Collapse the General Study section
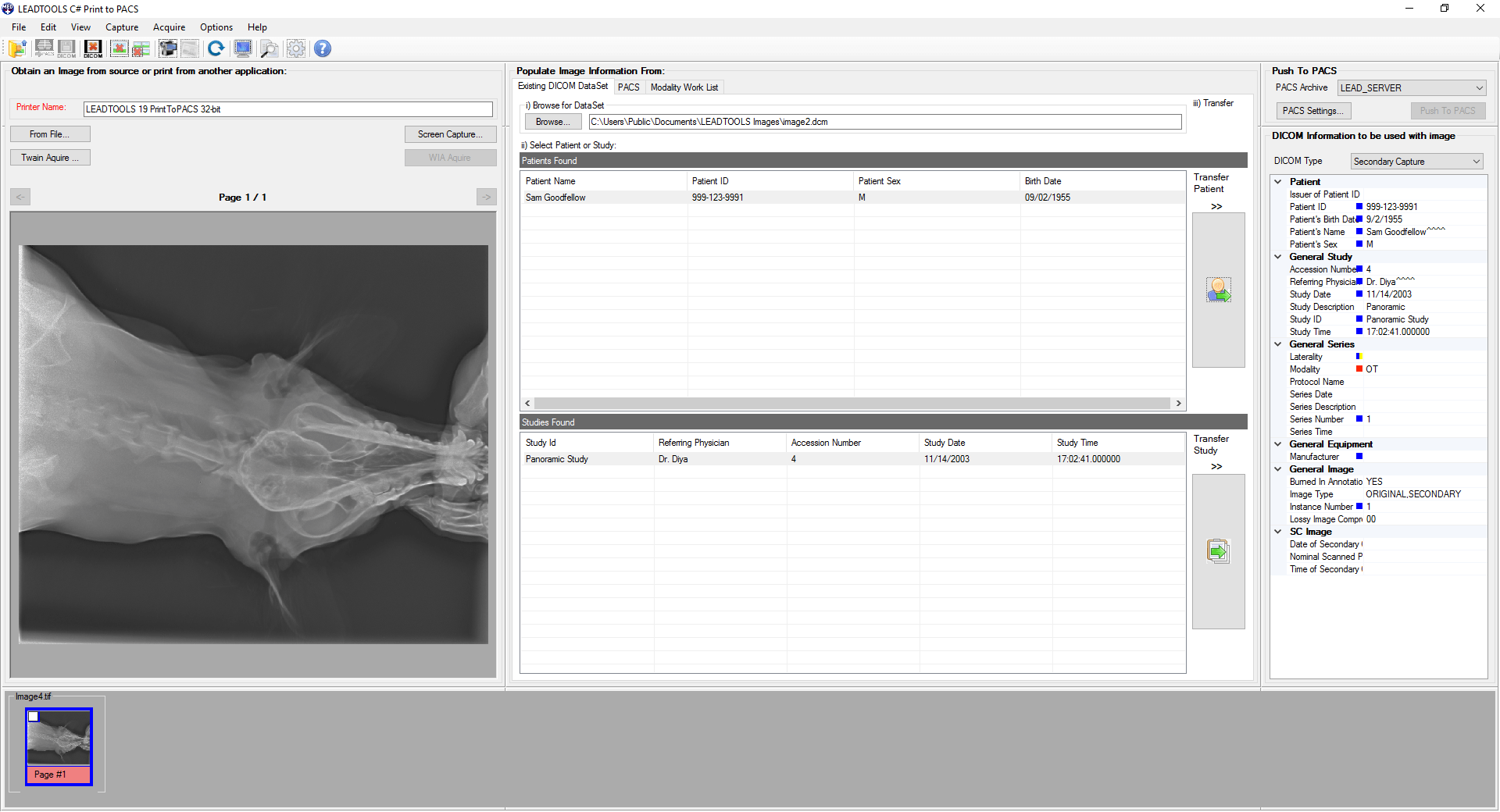The height and width of the screenshot is (812, 1500). click(1278, 256)
